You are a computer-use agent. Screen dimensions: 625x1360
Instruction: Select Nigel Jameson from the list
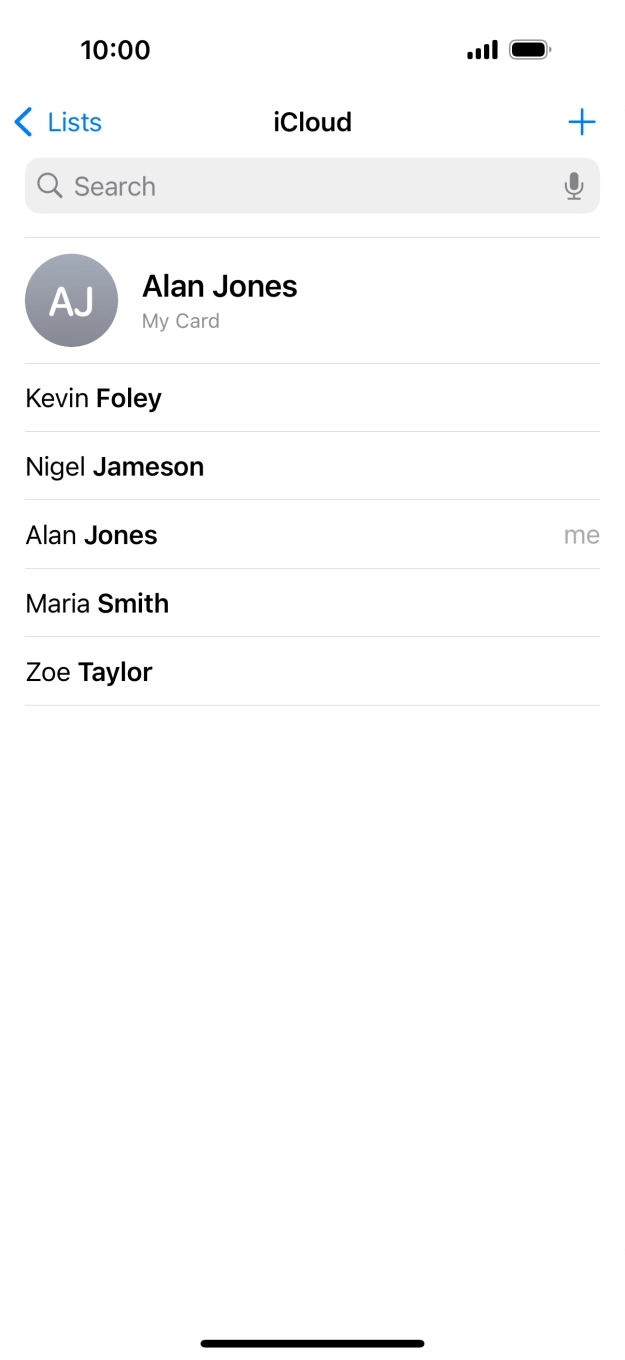coord(115,467)
